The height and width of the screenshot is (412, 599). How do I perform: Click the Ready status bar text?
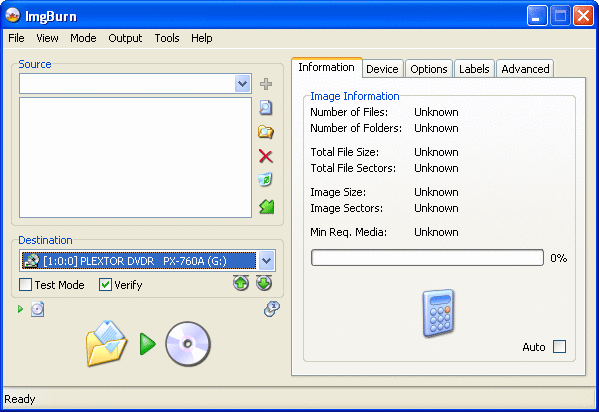[20, 399]
